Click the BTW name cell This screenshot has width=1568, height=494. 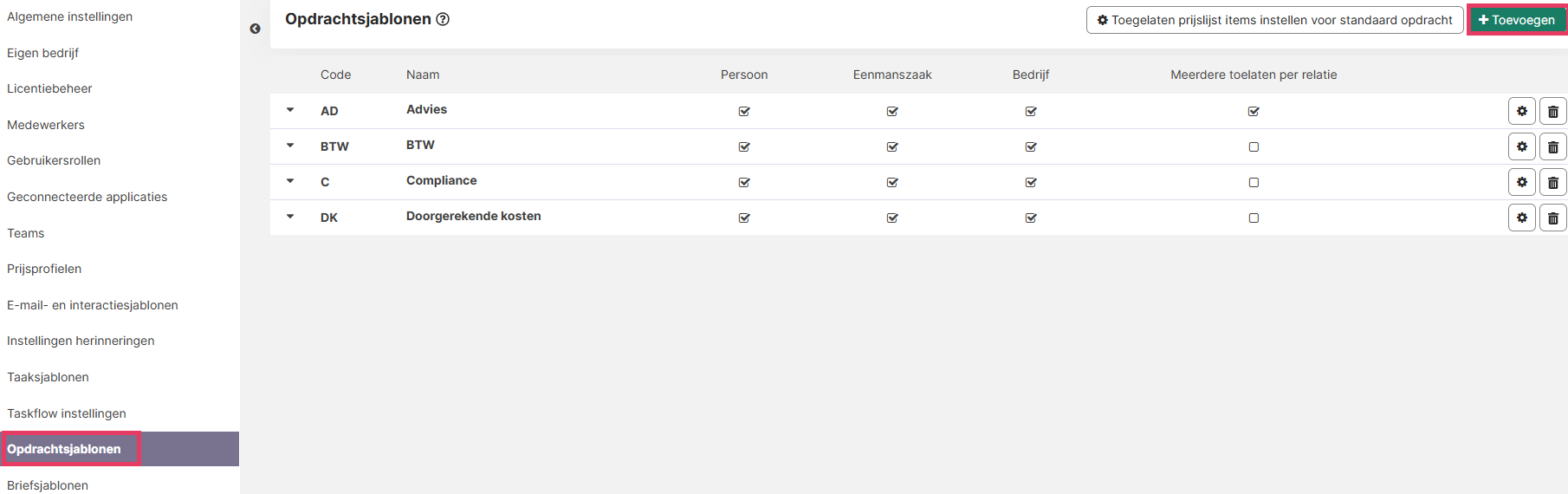coord(420,145)
